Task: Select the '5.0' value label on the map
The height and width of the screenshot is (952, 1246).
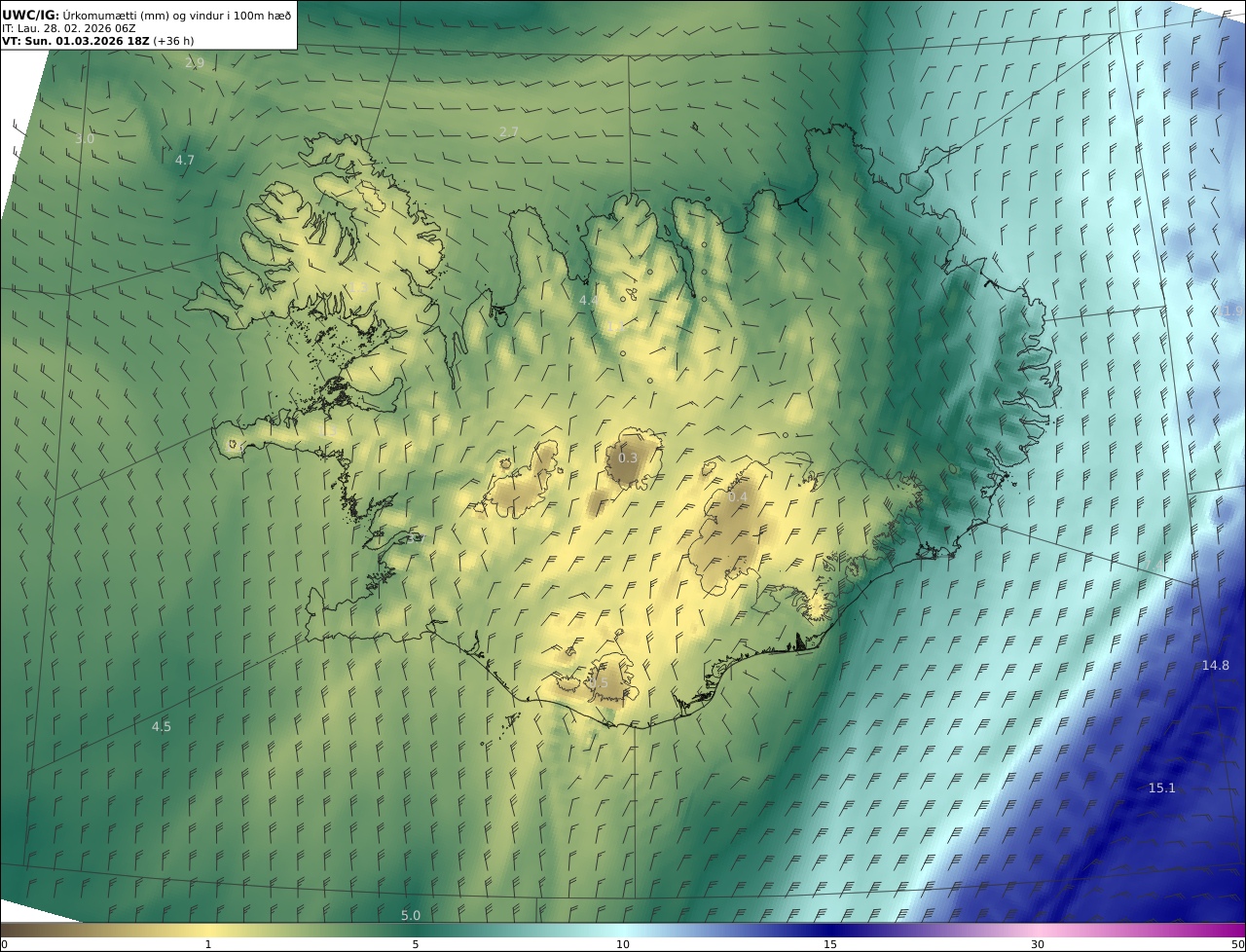Action: click(411, 915)
